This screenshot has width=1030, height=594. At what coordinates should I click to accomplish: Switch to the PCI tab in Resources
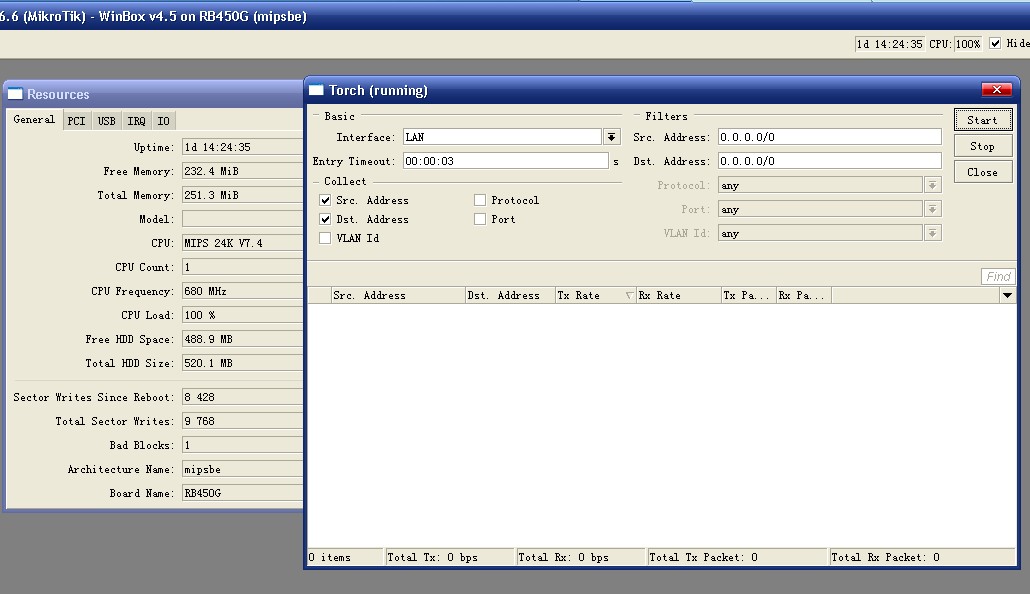coord(76,121)
